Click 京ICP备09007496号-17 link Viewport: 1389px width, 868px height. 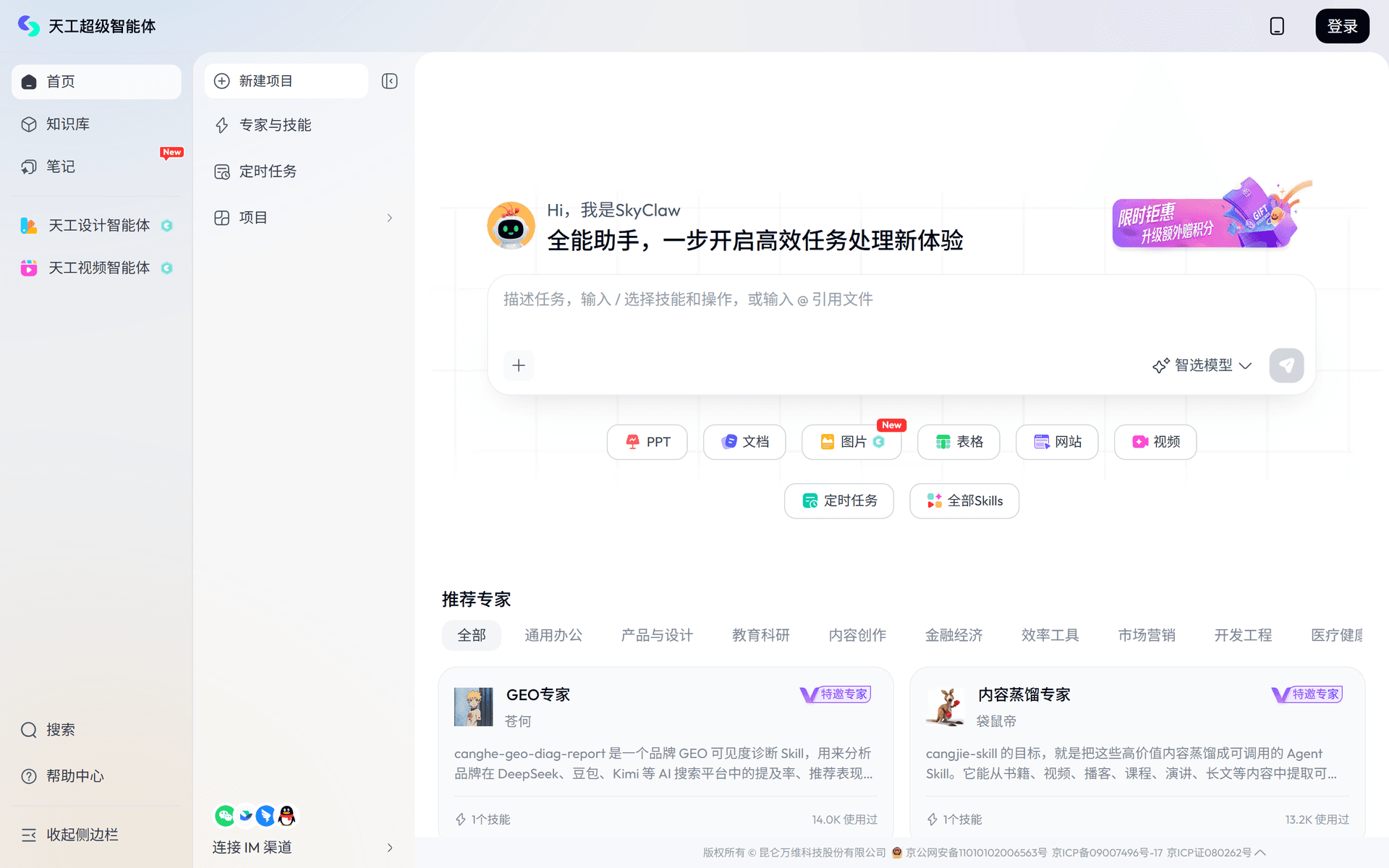pos(1107,853)
